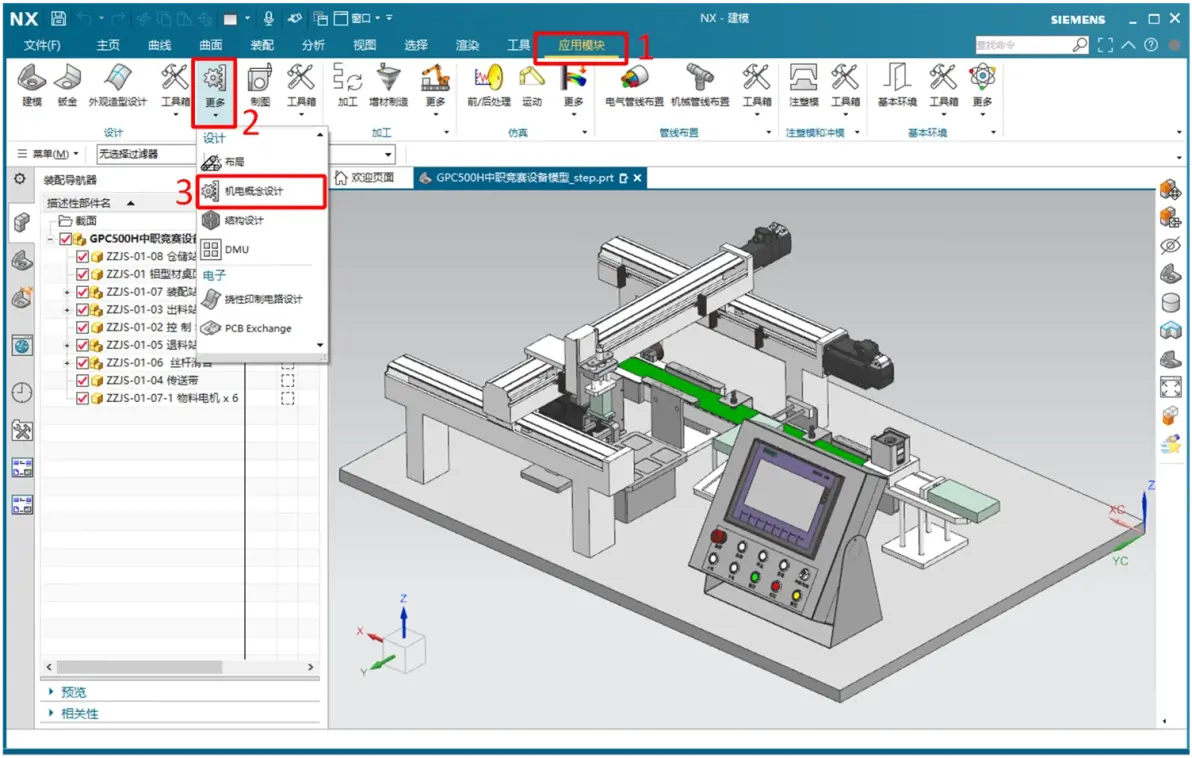Open 外观造型设计 module icon

pyautogui.click(x=118, y=85)
